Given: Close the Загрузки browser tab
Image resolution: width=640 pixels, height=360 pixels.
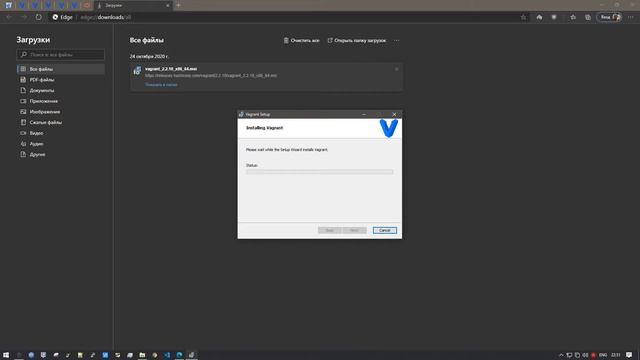Looking at the screenshot, I should tap(167, 6).
